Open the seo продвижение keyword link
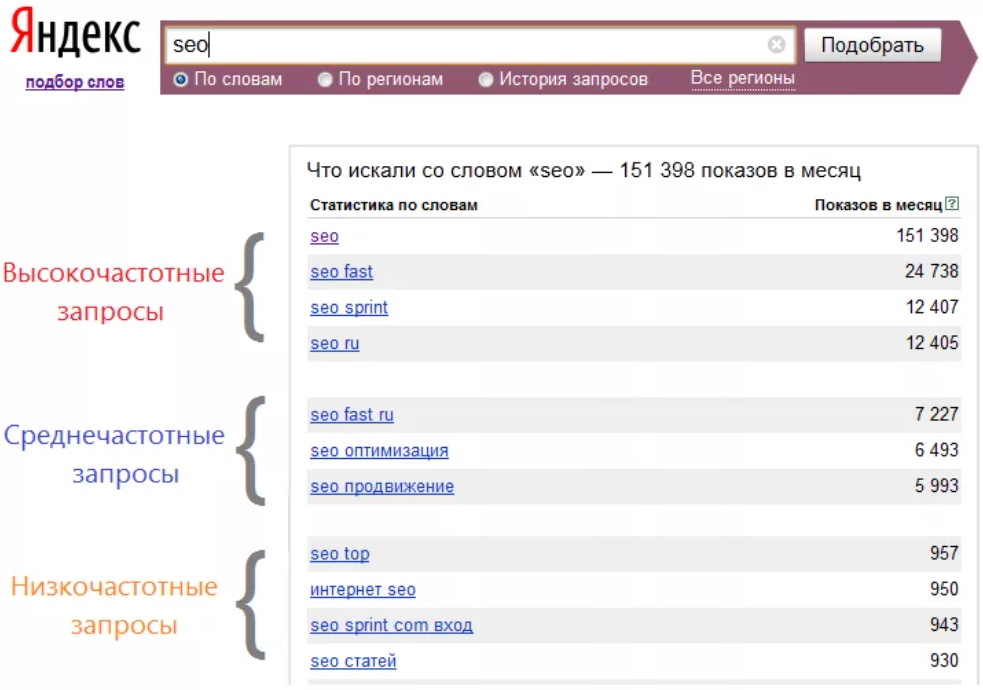 coord(381,486)
